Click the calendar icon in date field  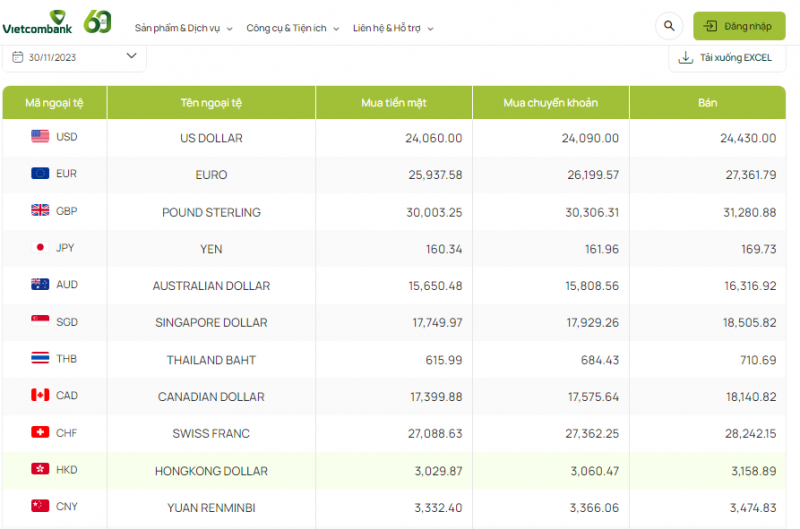pyautogui.click(x=18, y=57)
